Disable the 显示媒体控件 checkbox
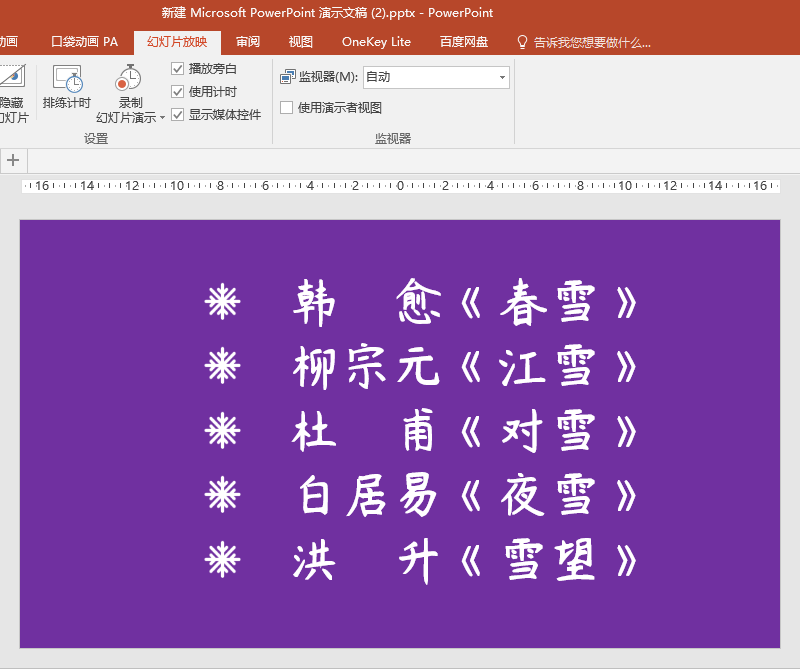The height and width of the screenshot is (669, 800). click(x=177, y=114)
